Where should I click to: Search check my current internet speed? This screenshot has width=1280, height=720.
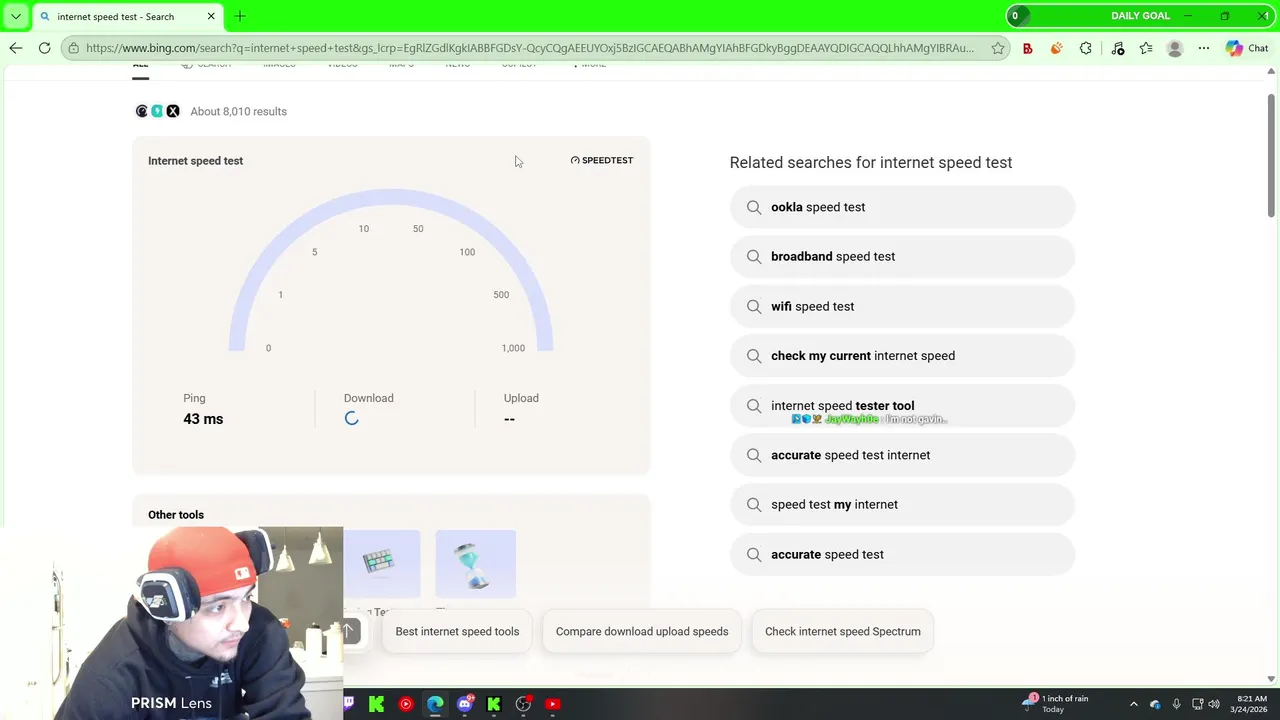coord(902,355)
